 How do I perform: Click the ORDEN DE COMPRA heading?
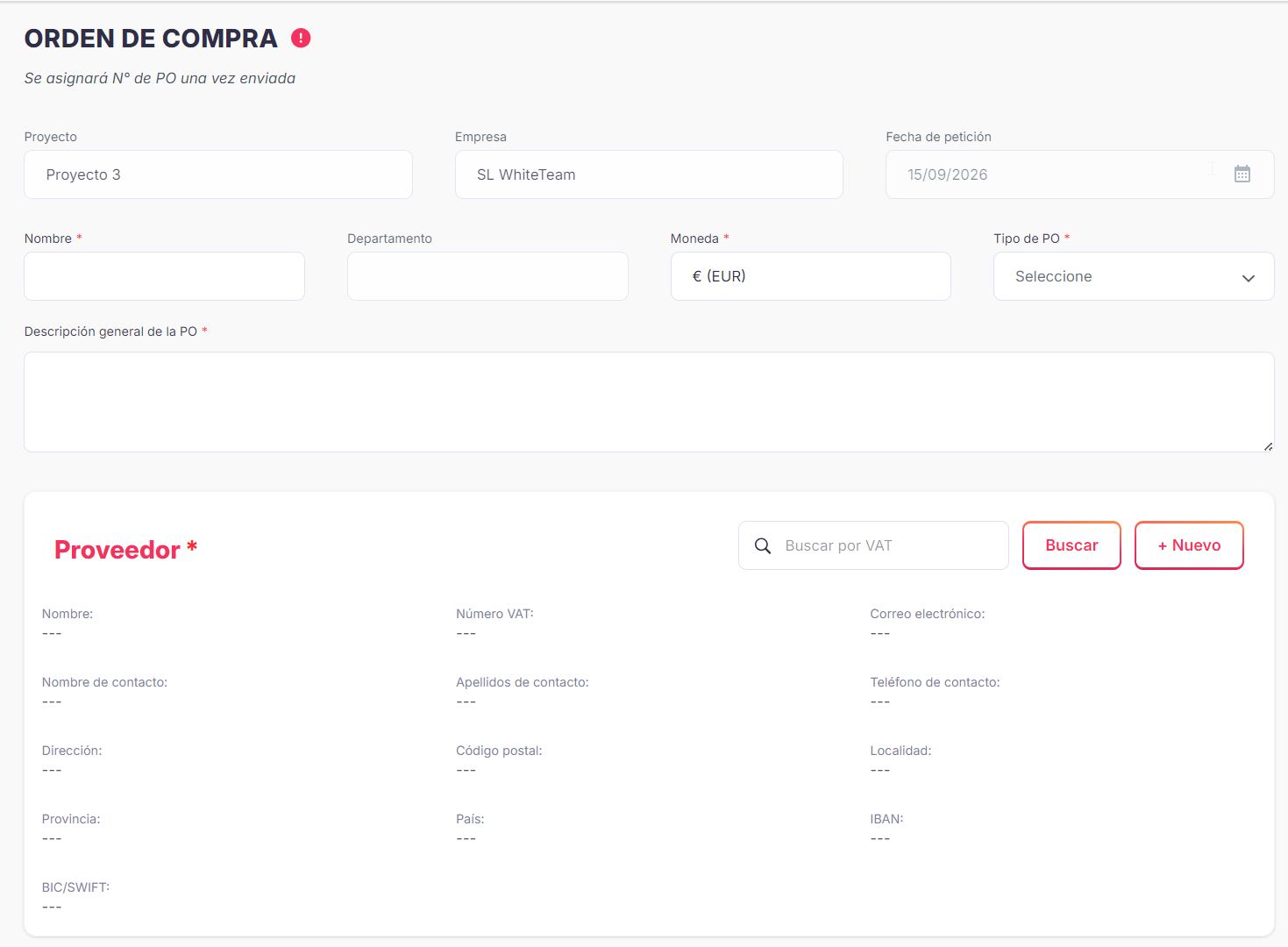click(x=151, y=39)
